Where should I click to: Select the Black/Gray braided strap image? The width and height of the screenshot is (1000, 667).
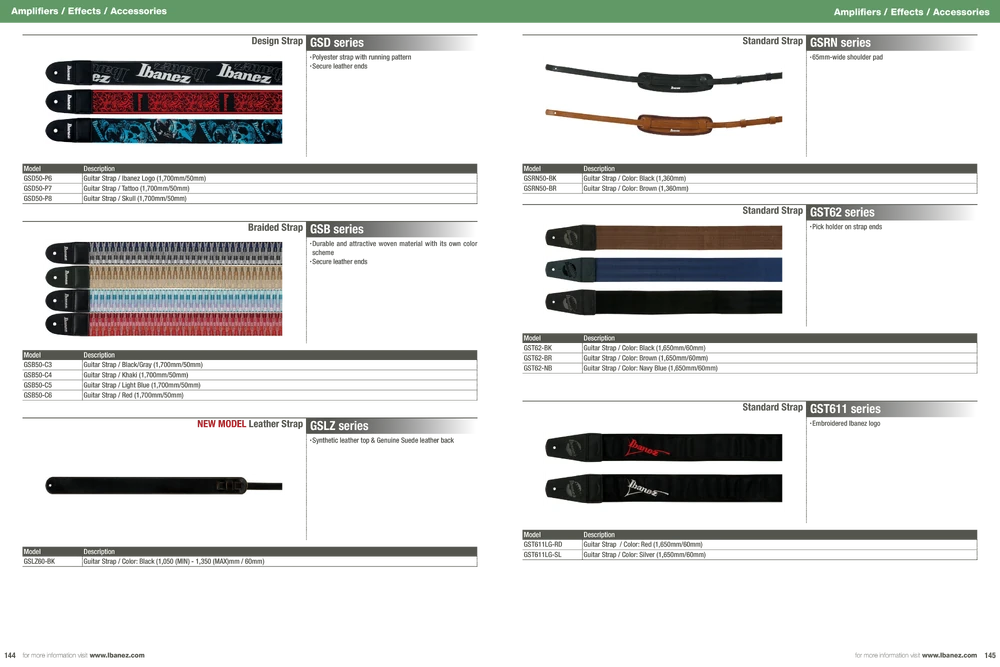tap(164, 253)
